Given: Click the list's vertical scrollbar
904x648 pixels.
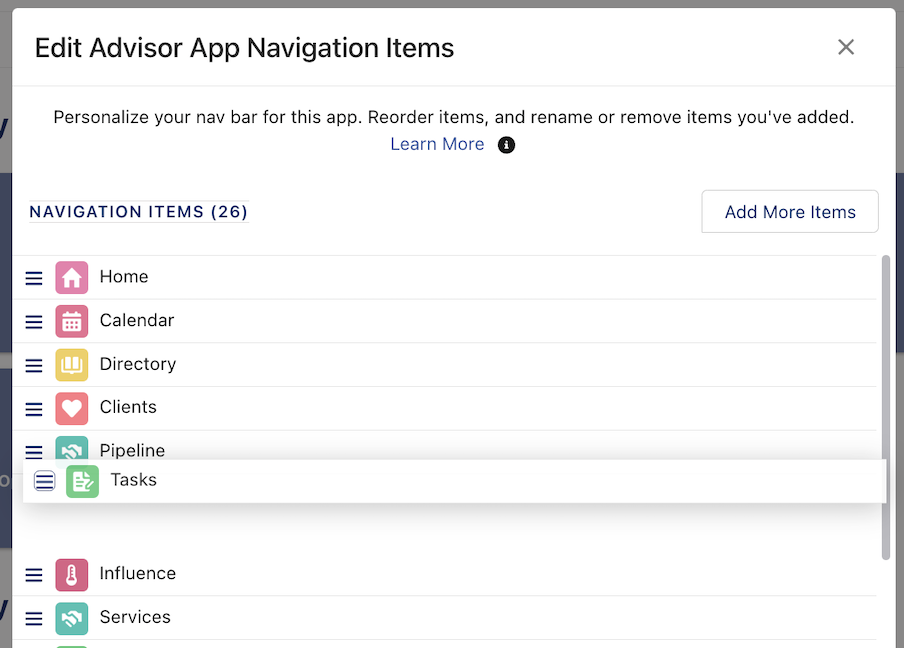Looking at the screenshot, I should [x=886, y=407].
